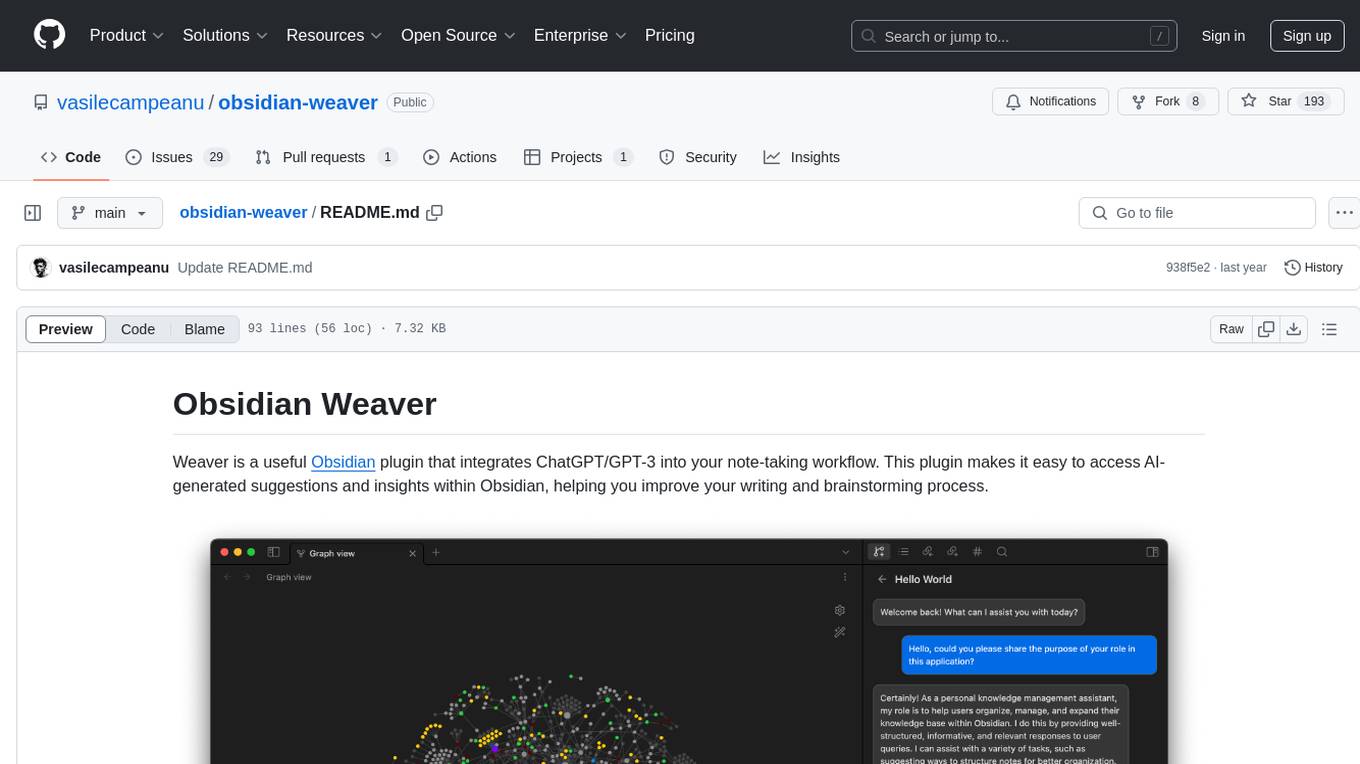
Task: View the file History
Action: tap(1313, 268)
